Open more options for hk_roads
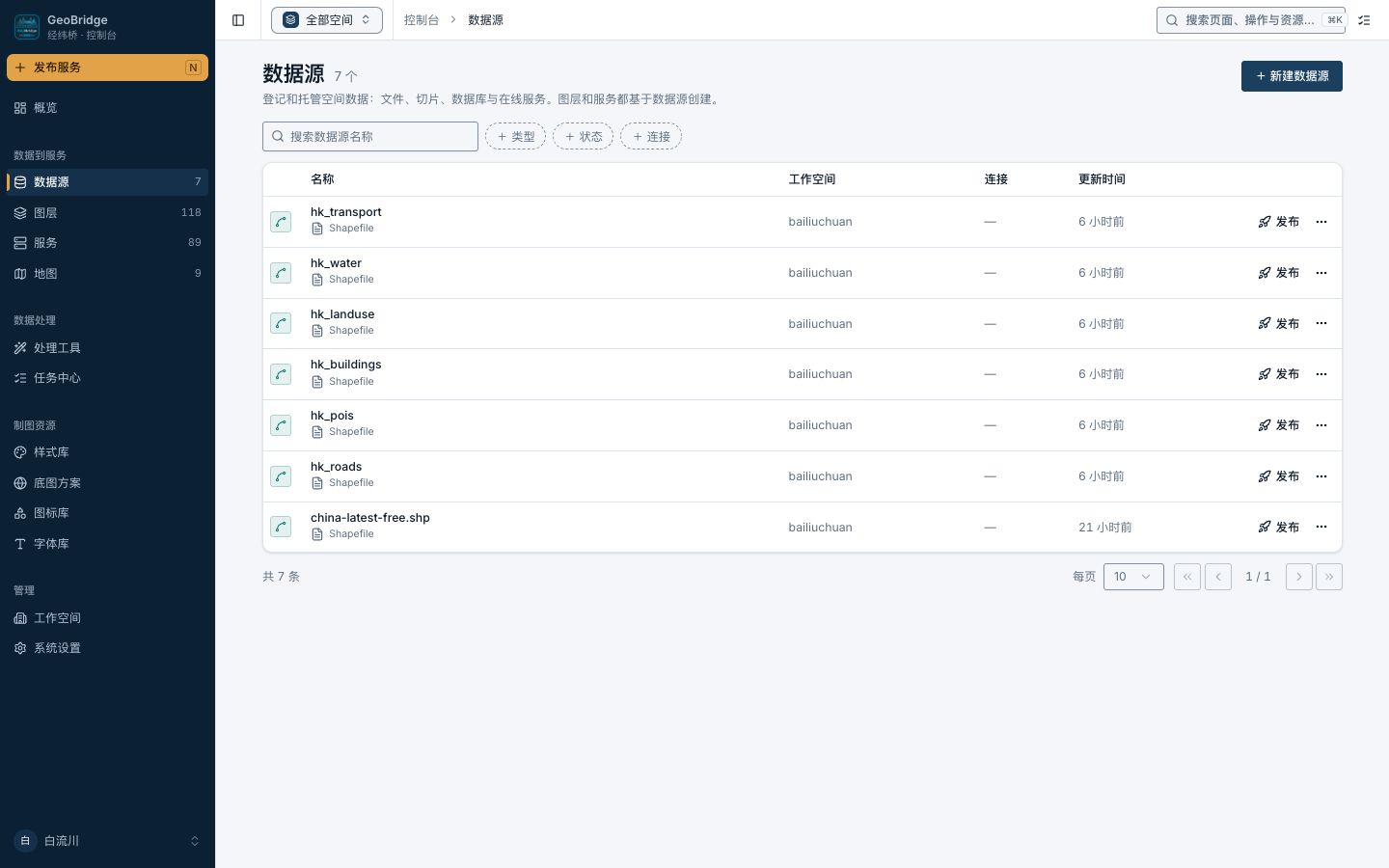 (x=1321, y=476)
